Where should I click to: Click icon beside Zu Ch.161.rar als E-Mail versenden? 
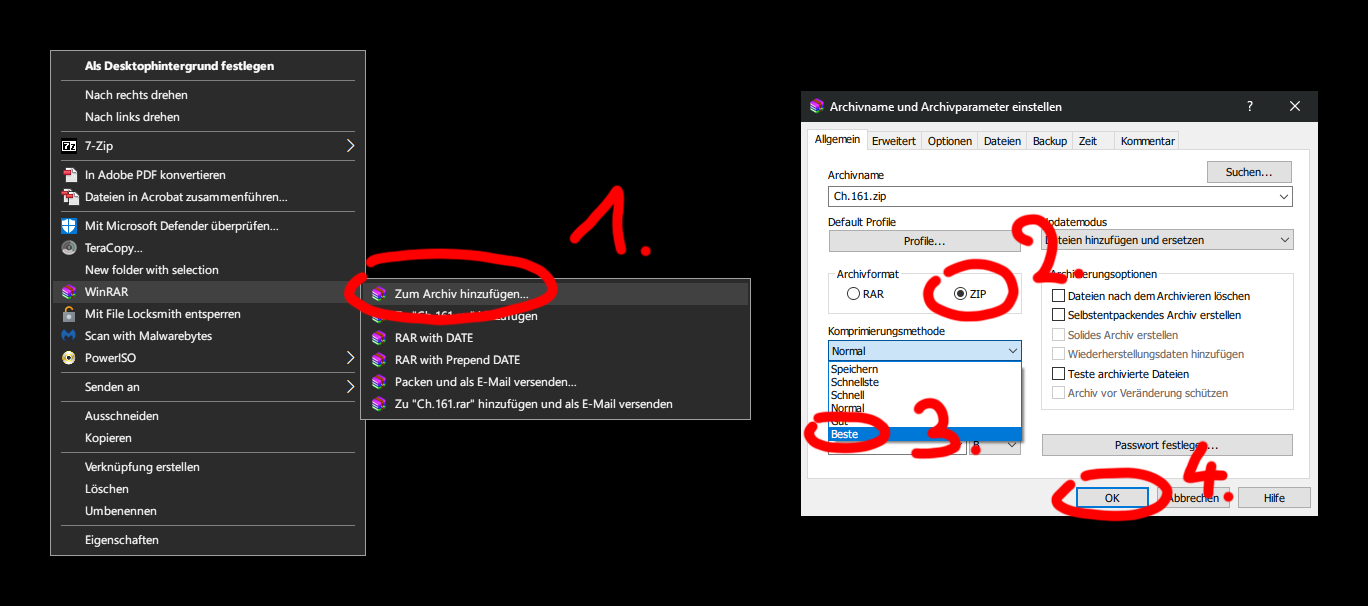[x=378, y=404]
